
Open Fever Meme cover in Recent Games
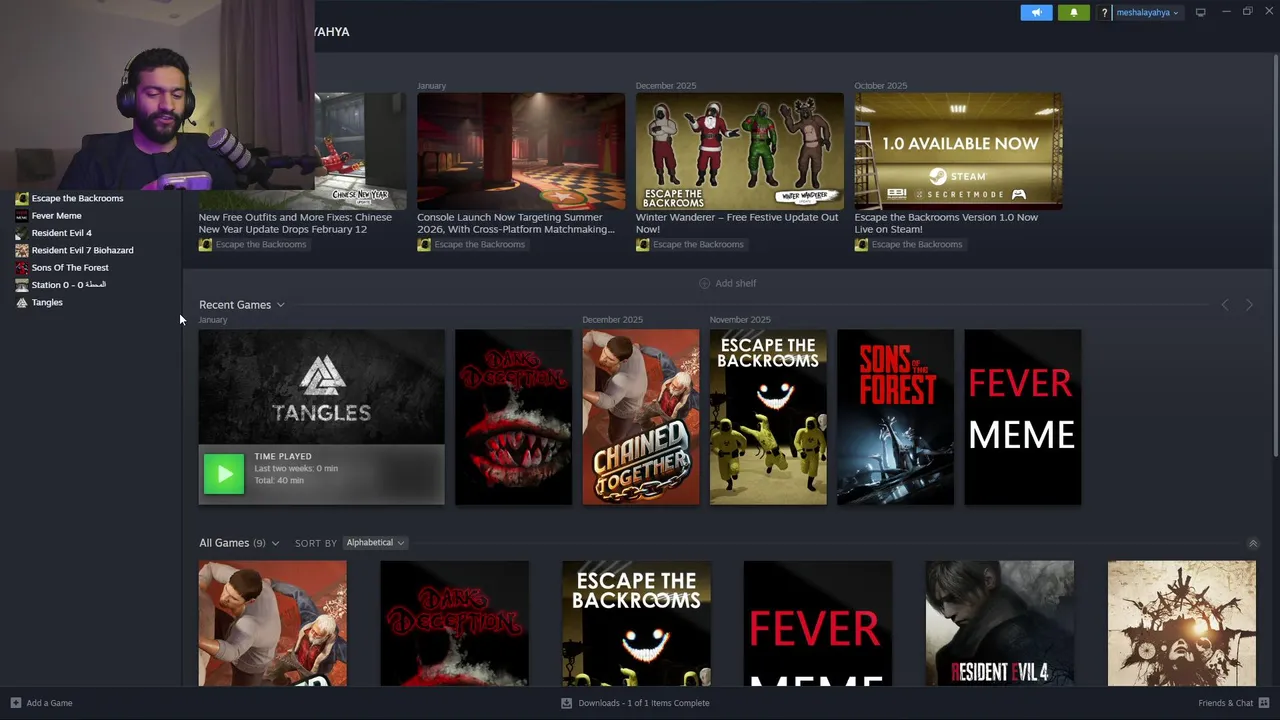[x=1022, y=417]
